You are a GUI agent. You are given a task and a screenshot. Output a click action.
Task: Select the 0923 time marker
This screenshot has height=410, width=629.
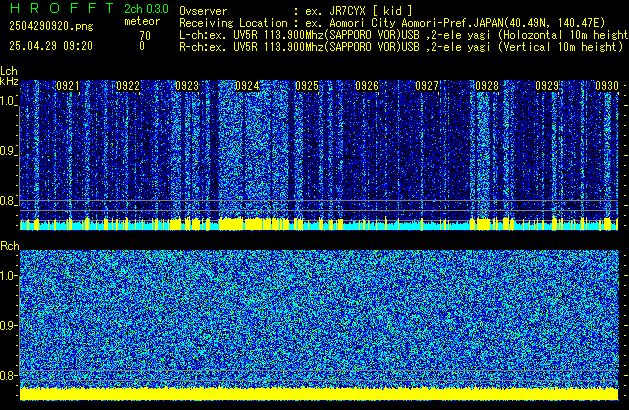point(187,86)
